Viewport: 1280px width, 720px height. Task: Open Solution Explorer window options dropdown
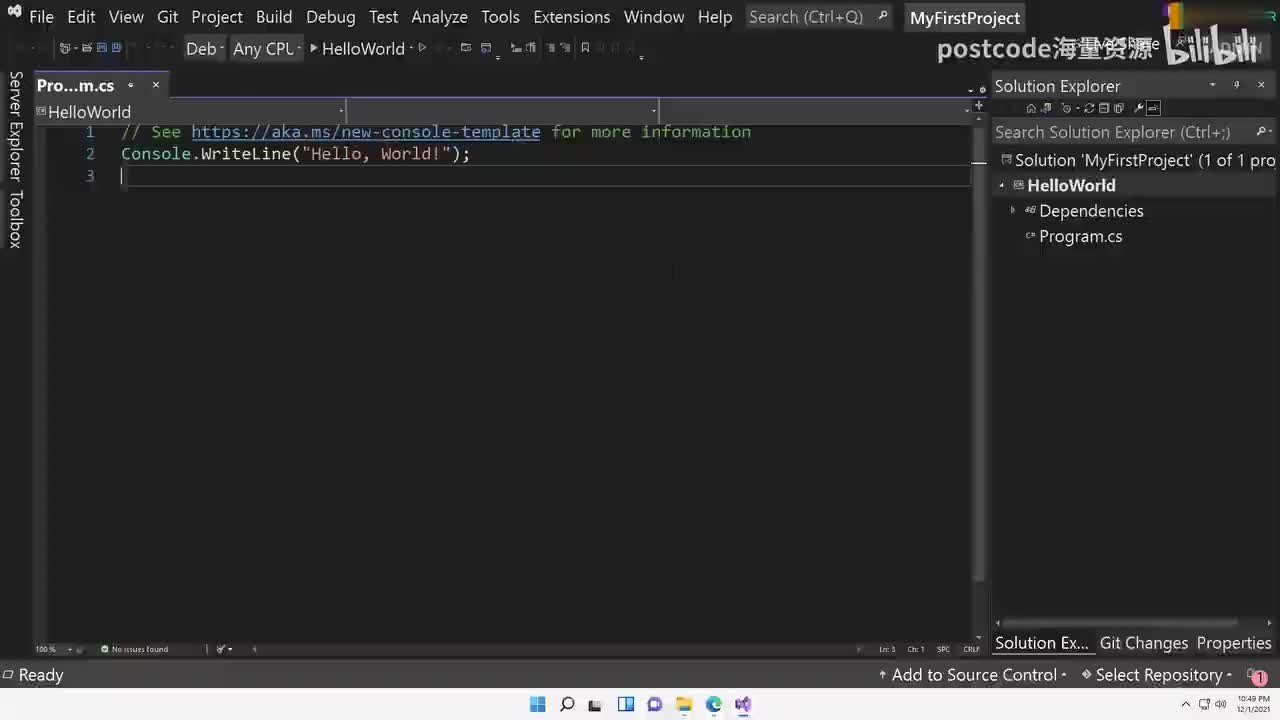(x=1213, y=85)
